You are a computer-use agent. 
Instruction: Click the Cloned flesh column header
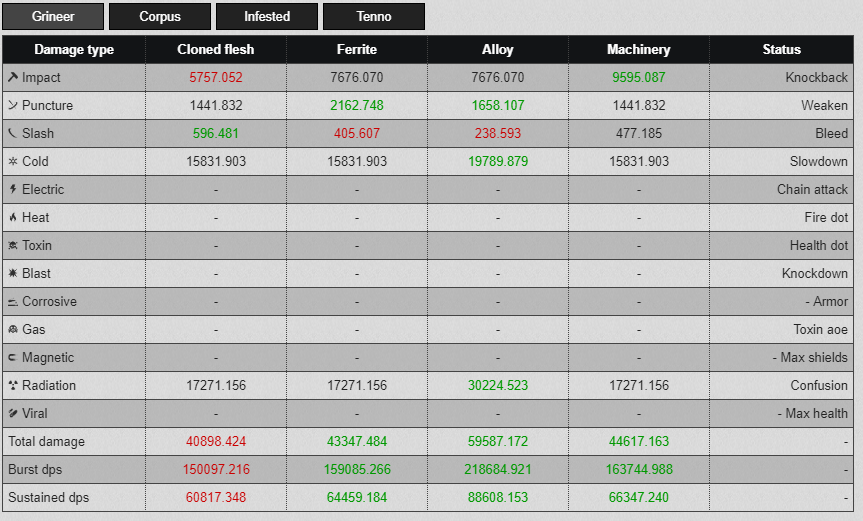(x=216, y=49)
